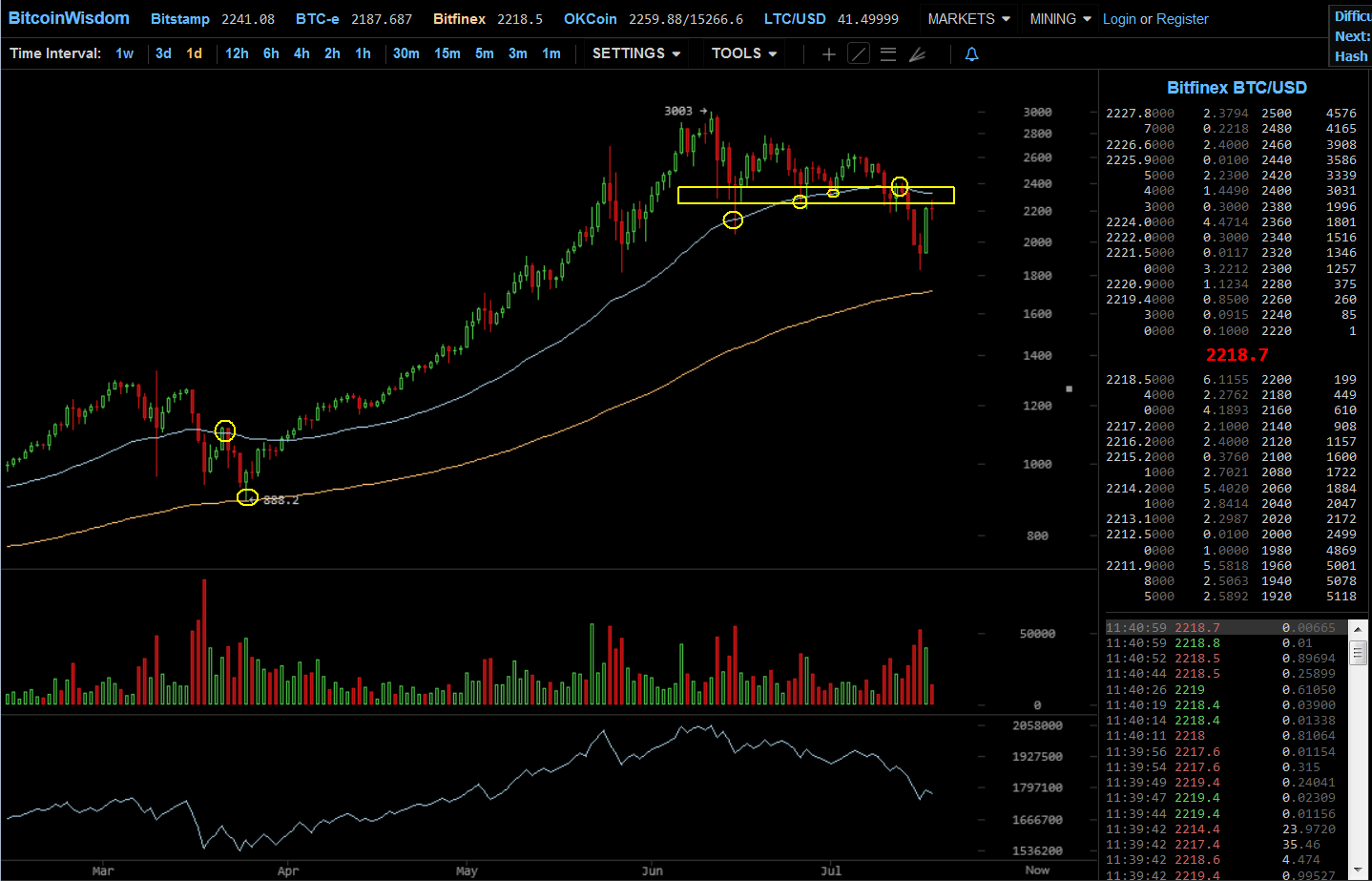Image resolution: width=1372 pixels, height=881 pixels.
Task: Open price alert bell
Action: 971,54
